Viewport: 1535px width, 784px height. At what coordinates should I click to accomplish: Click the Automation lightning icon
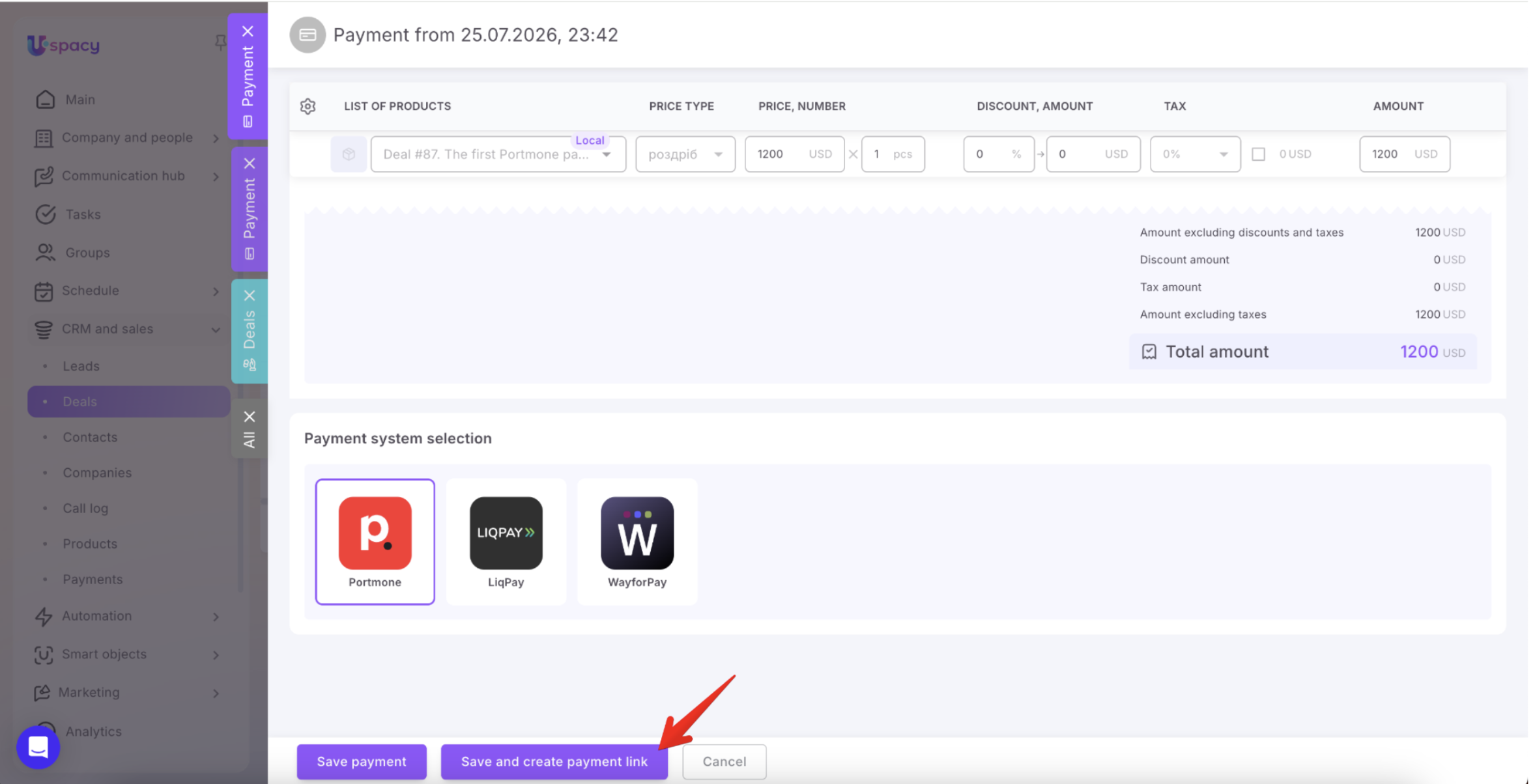(x=44, y=616)
